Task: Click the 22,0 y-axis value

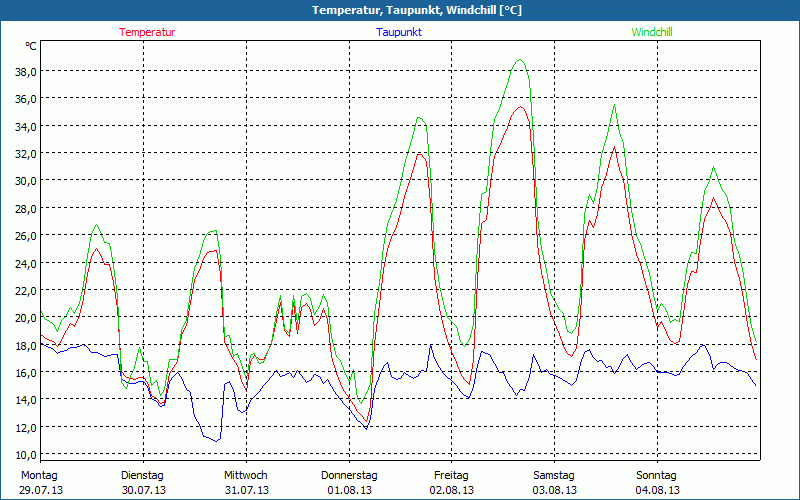Action: (26, 291)
